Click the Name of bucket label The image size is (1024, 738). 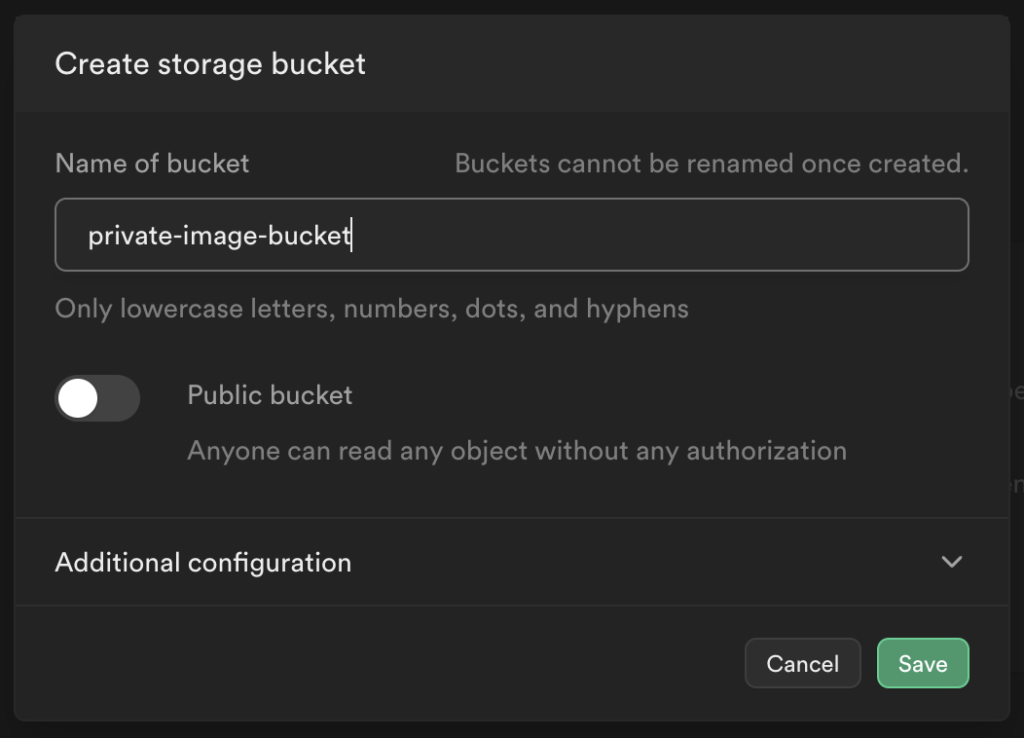152,163
